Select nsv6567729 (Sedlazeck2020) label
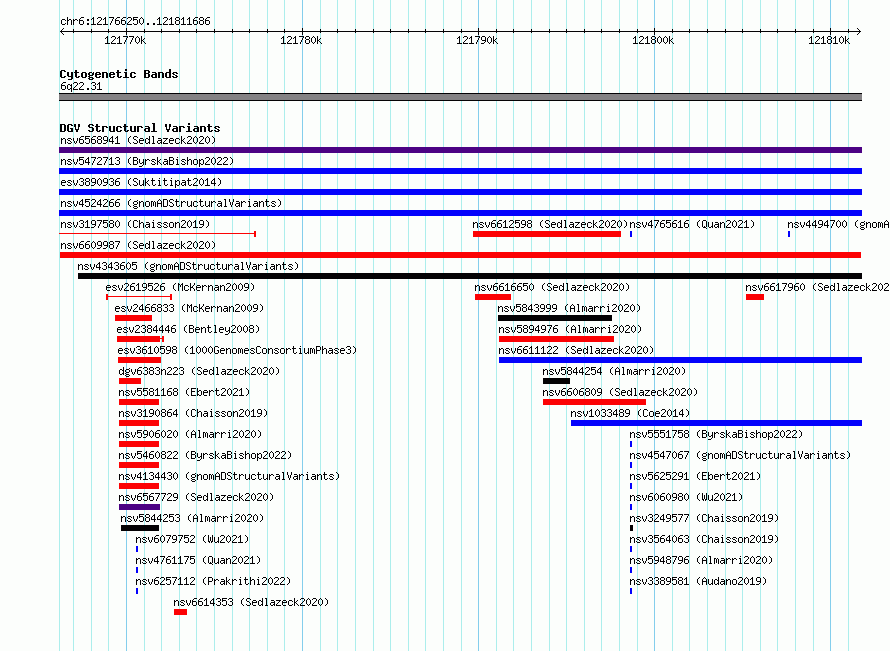This screenshot has width=890, height=651. click(x=196, y=497)
